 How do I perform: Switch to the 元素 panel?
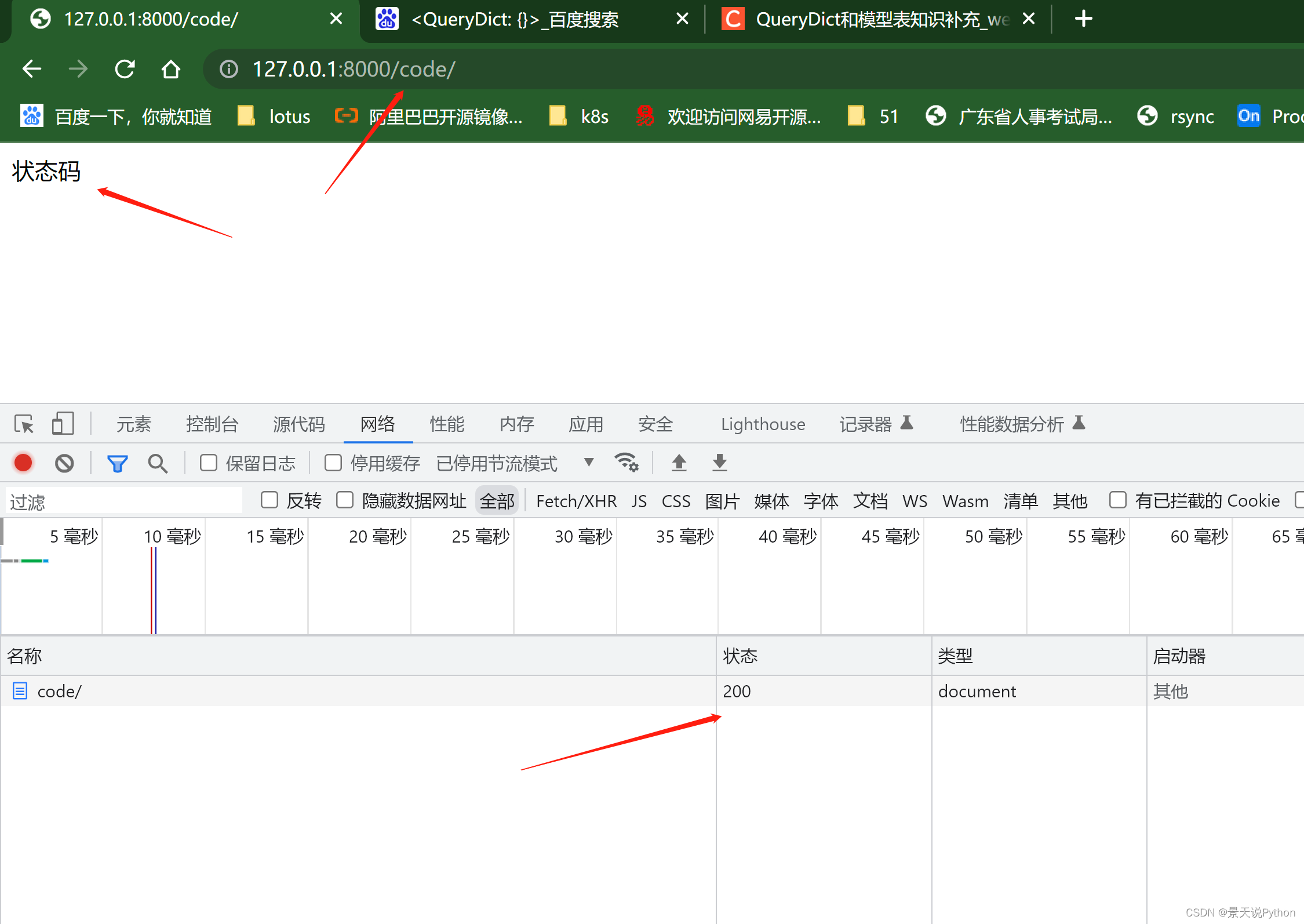(134, 424)
